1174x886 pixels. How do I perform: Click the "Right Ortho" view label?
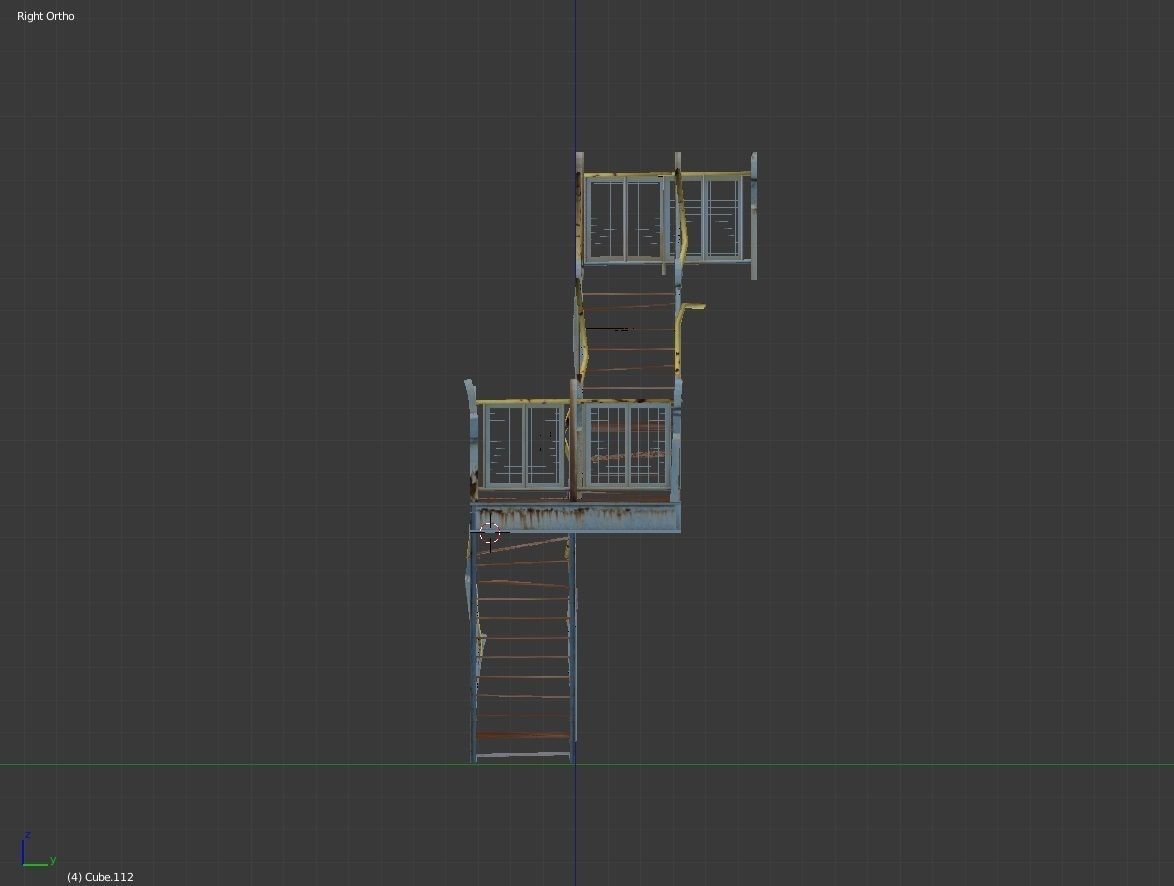(46, 16)
